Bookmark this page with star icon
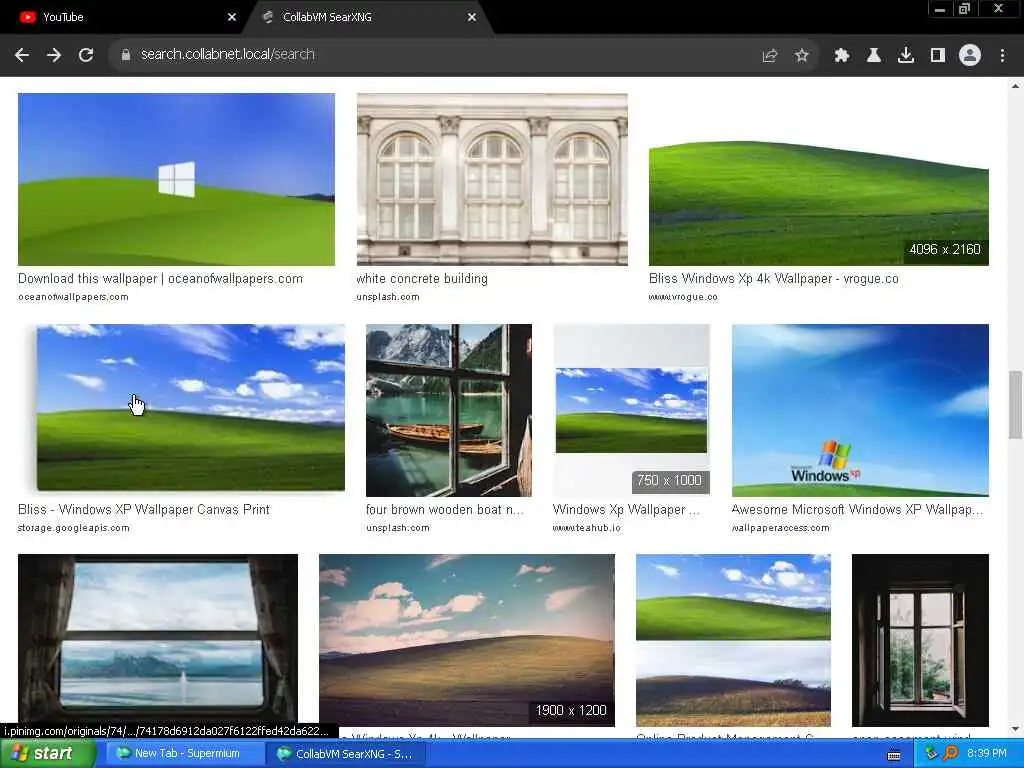1024x768 pixels. (802, 56)
